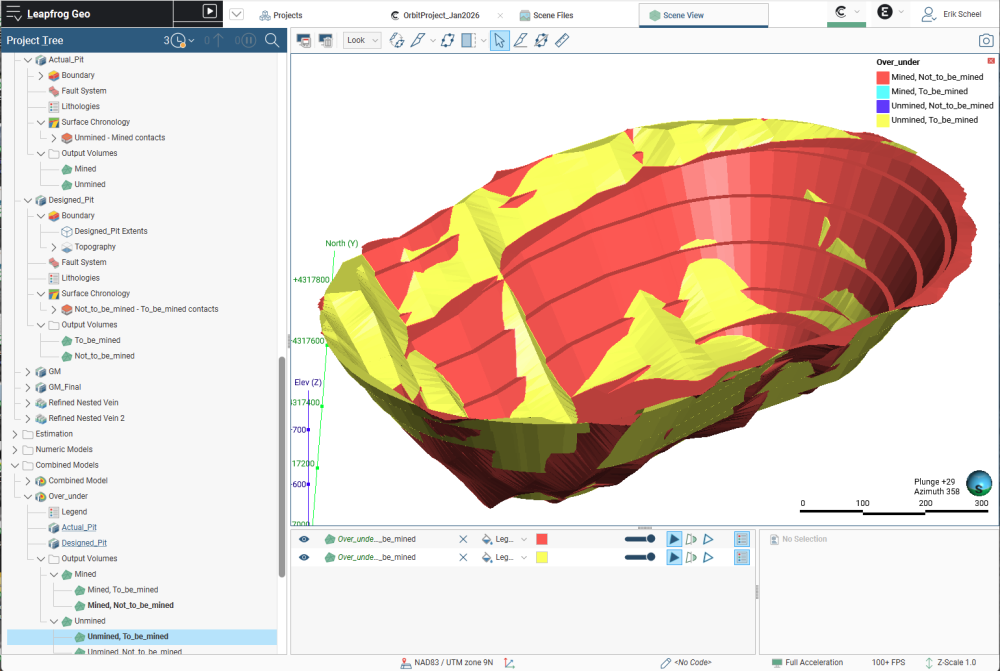The image size is (1000, 671).
Task: Close the Over_under legend
Action: [x=990, y=61]
